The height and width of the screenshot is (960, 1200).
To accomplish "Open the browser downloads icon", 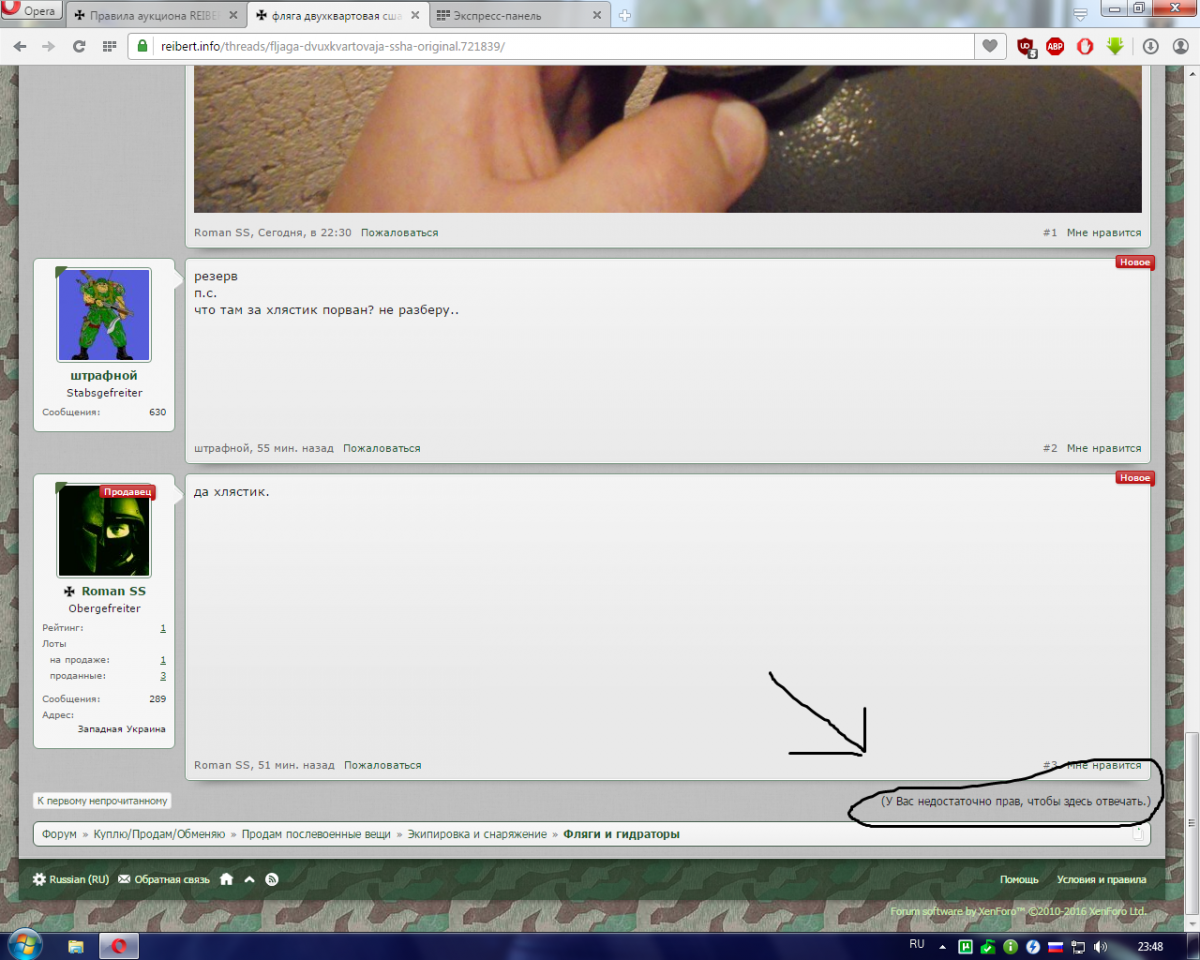I will click(1151, 46).
